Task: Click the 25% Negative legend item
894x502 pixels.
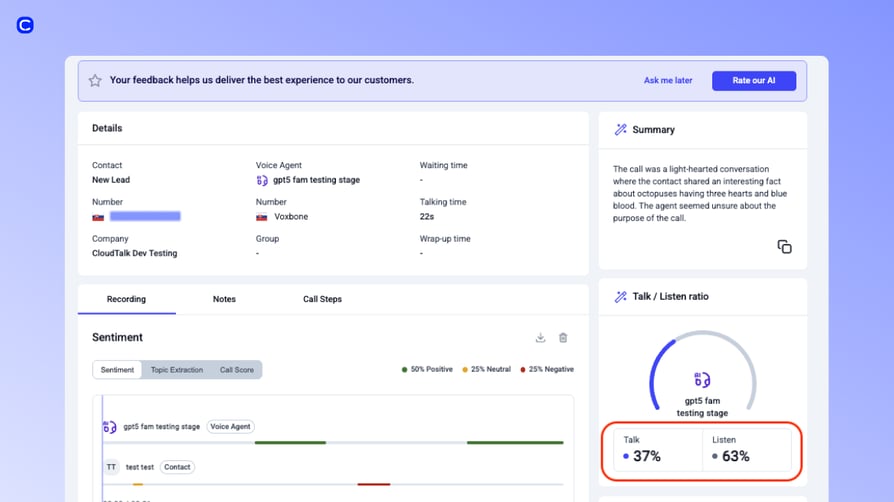Action: pyautogui.click(x=547, y=370)
